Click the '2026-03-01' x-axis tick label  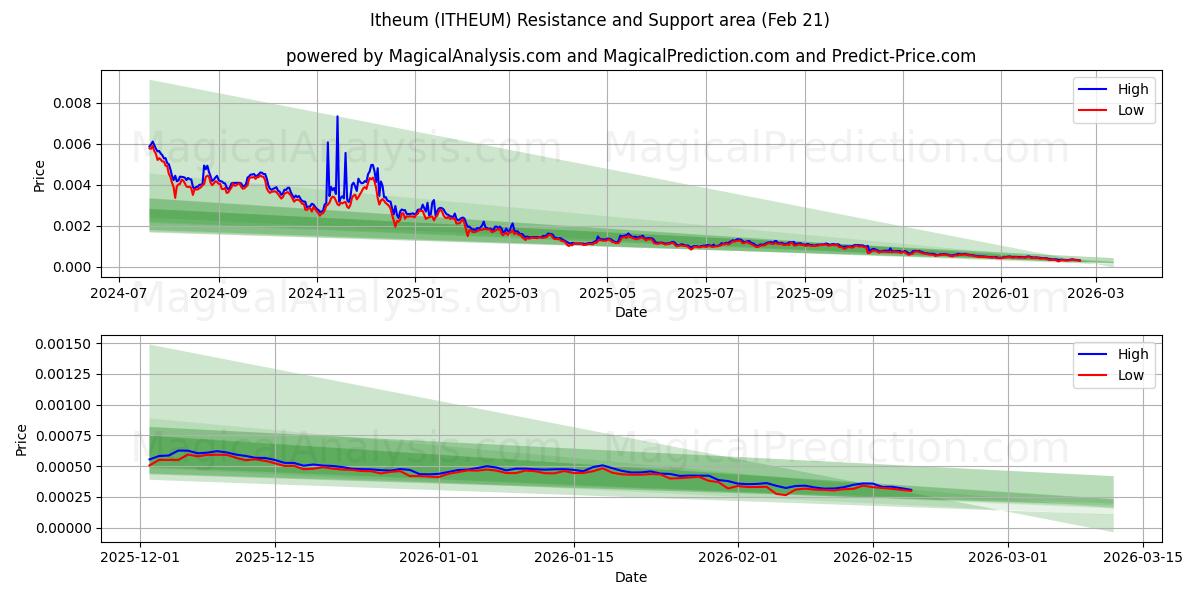1007,558
